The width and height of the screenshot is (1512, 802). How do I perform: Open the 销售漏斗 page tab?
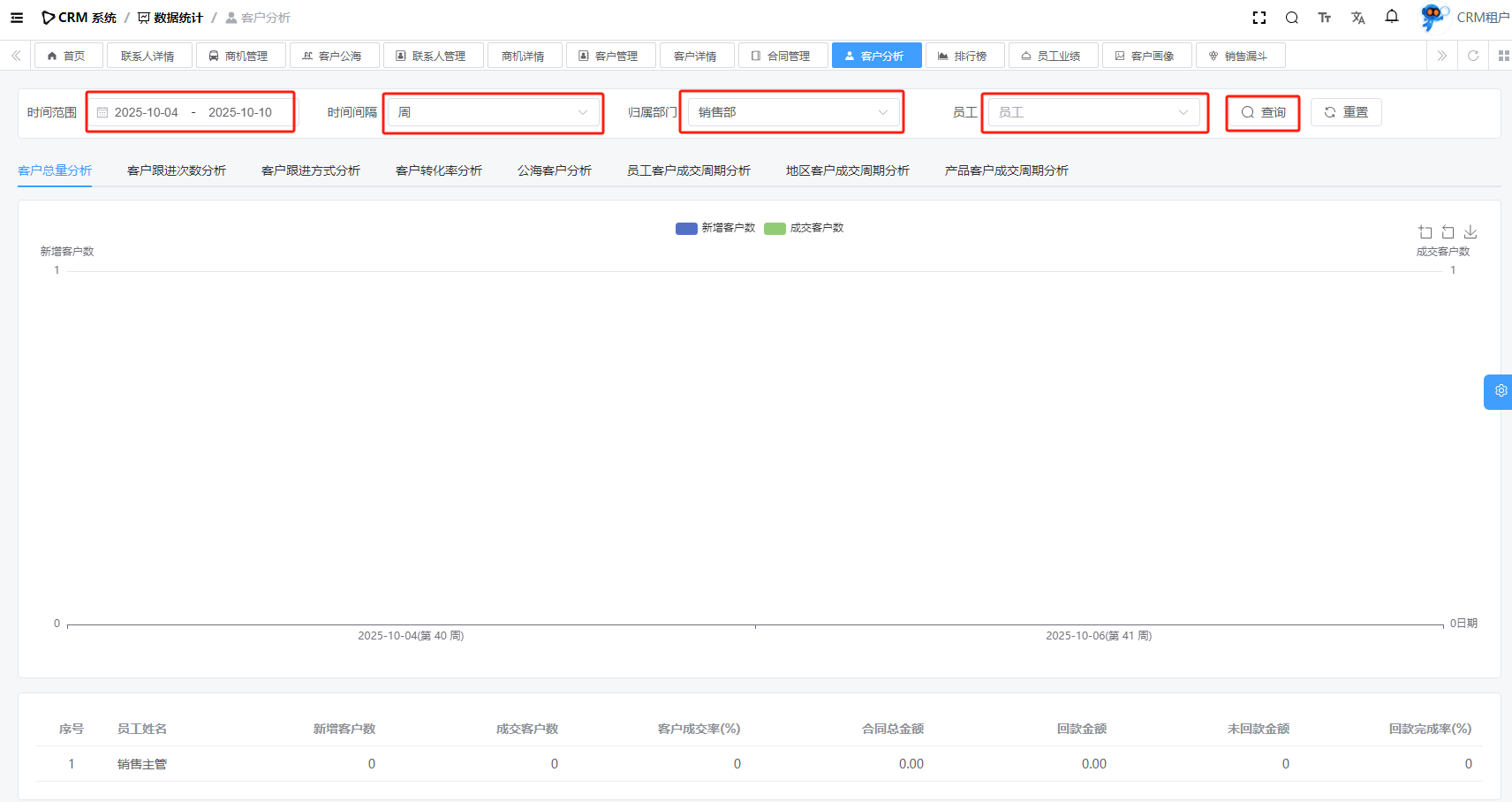(1240, 56)
